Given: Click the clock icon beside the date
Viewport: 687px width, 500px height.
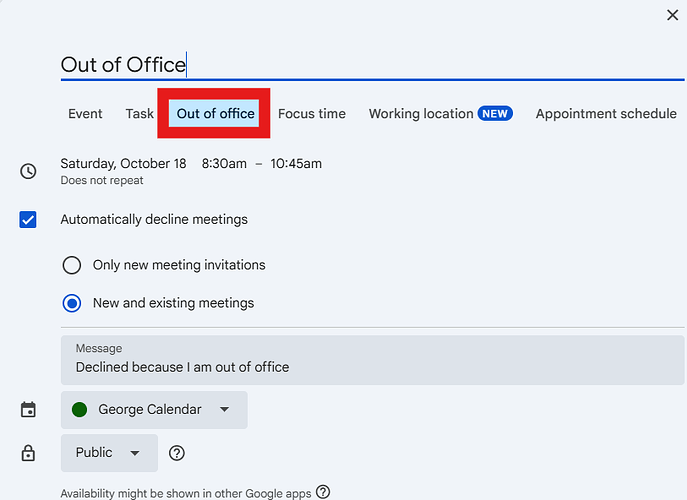Looking at the screenshot, I should click(28, 171).
